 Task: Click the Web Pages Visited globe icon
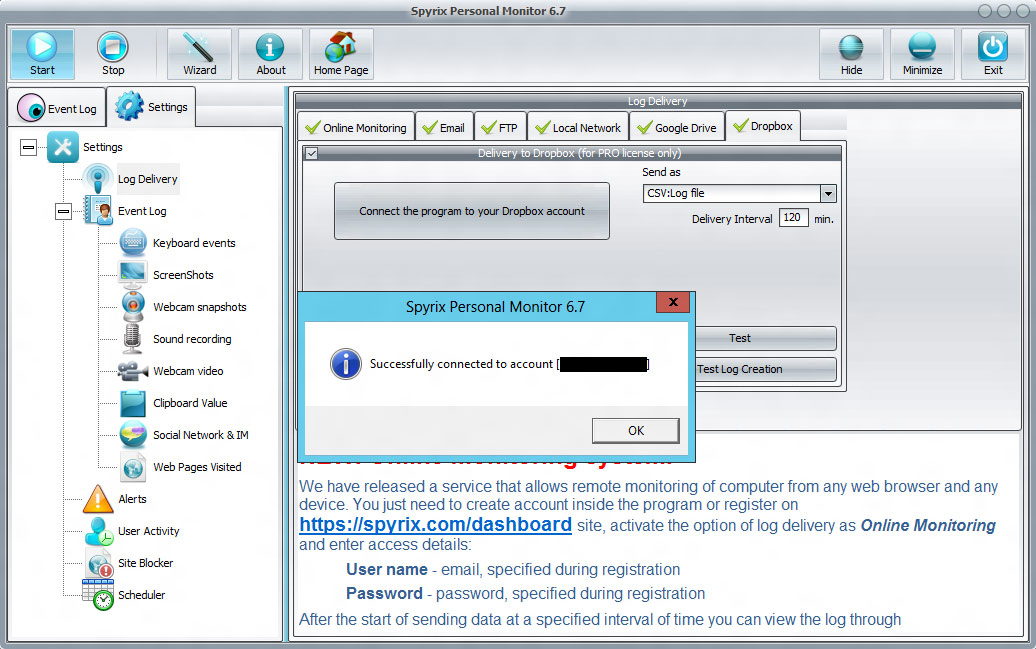pos(133,467)
